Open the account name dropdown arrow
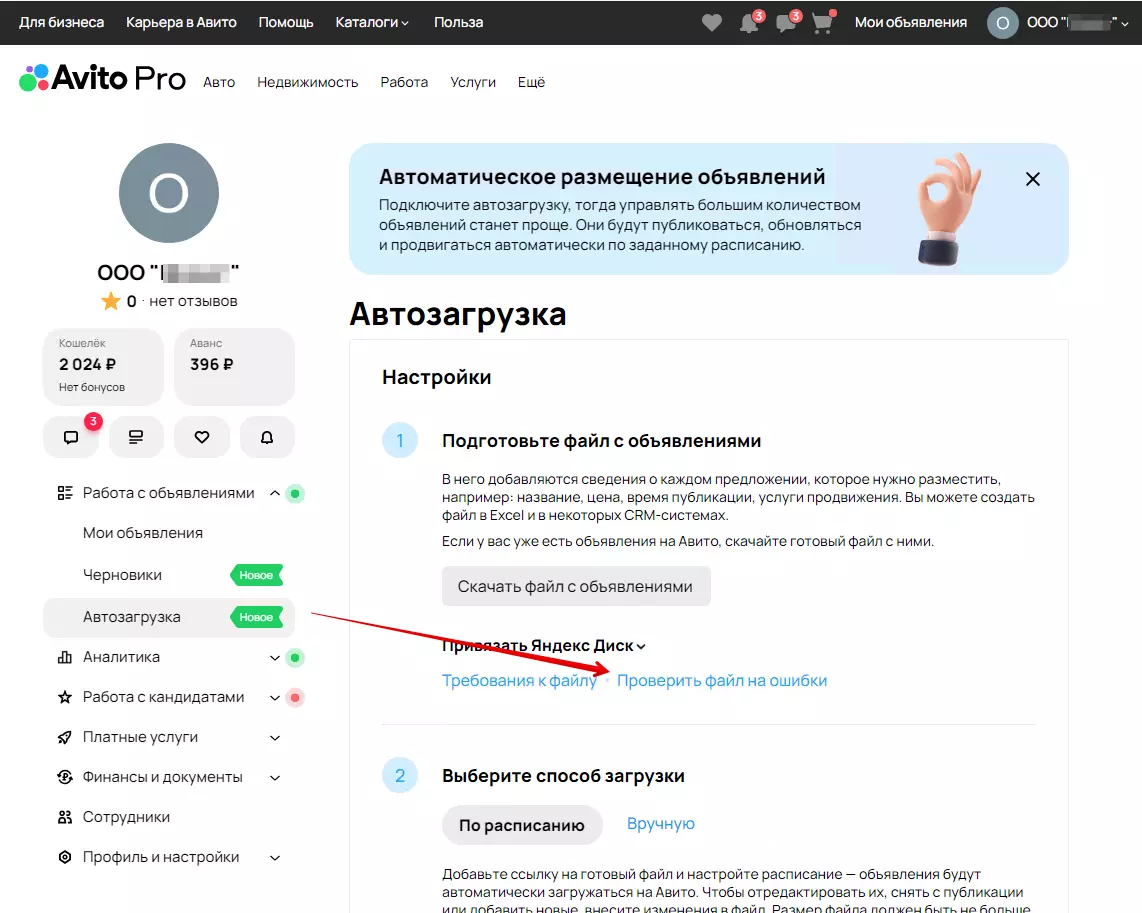 1125,23
